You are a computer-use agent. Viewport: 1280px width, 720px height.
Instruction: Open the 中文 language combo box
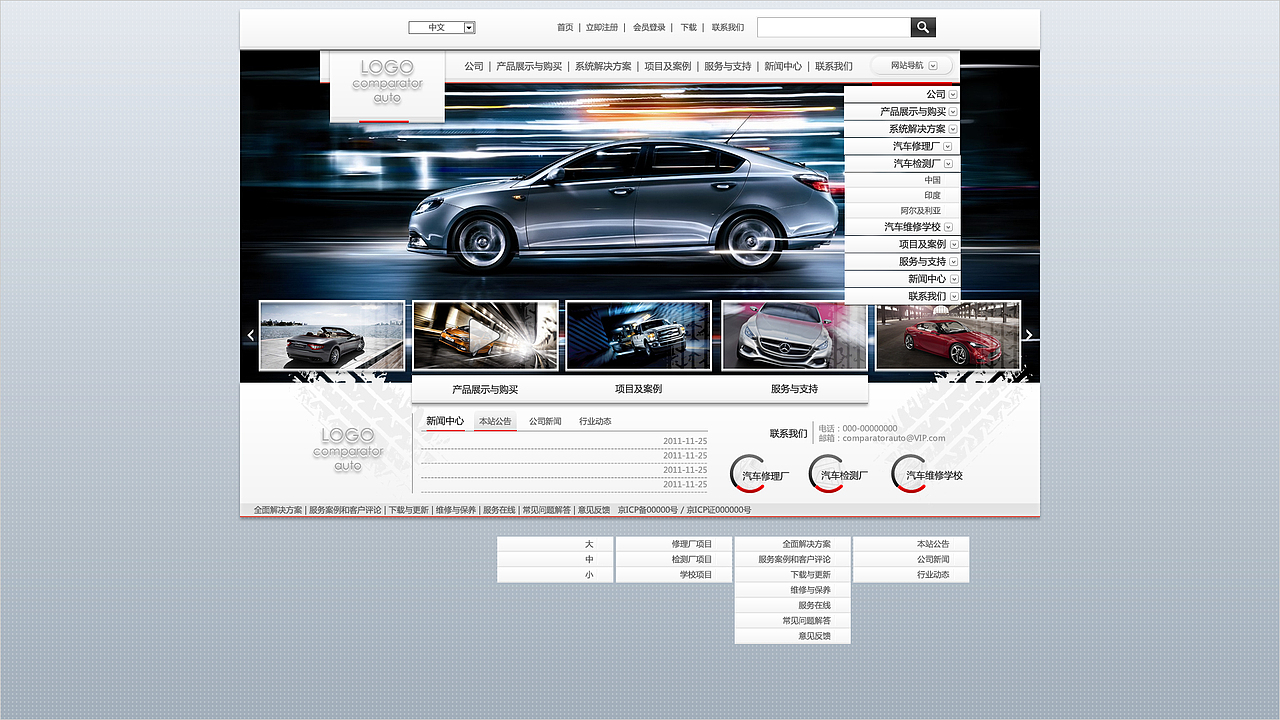[442, 28]
